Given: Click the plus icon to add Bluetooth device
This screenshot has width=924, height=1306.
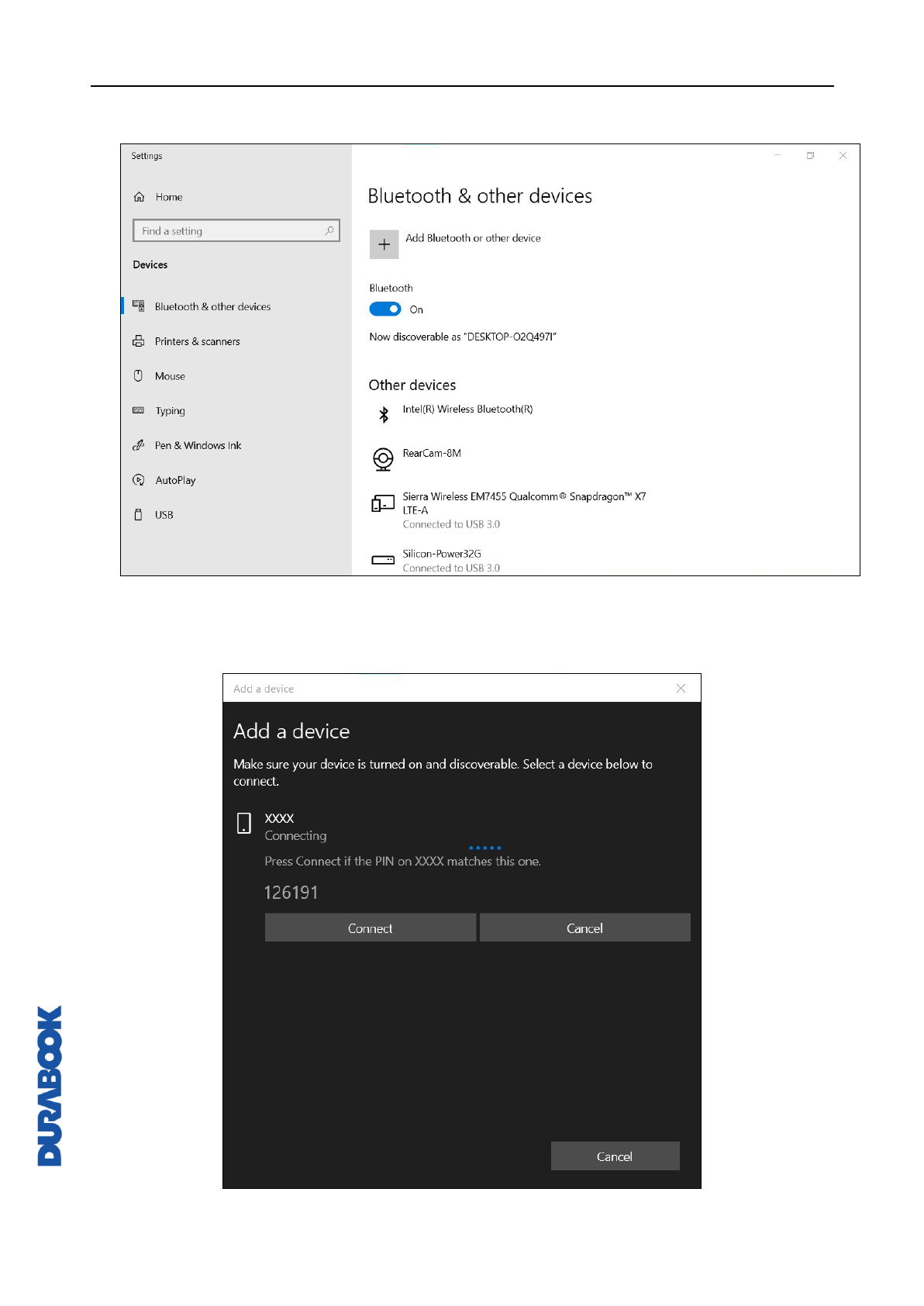Looking at the screenshot, I should [384, 244].
